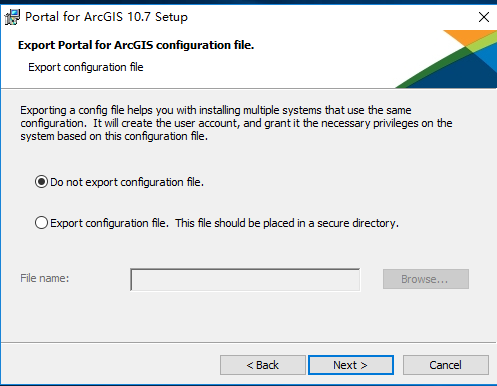Click the 'Portal for ArcGIS 10.7 Setup' title text
497x386 pixels.
click(x=106, y=17)
